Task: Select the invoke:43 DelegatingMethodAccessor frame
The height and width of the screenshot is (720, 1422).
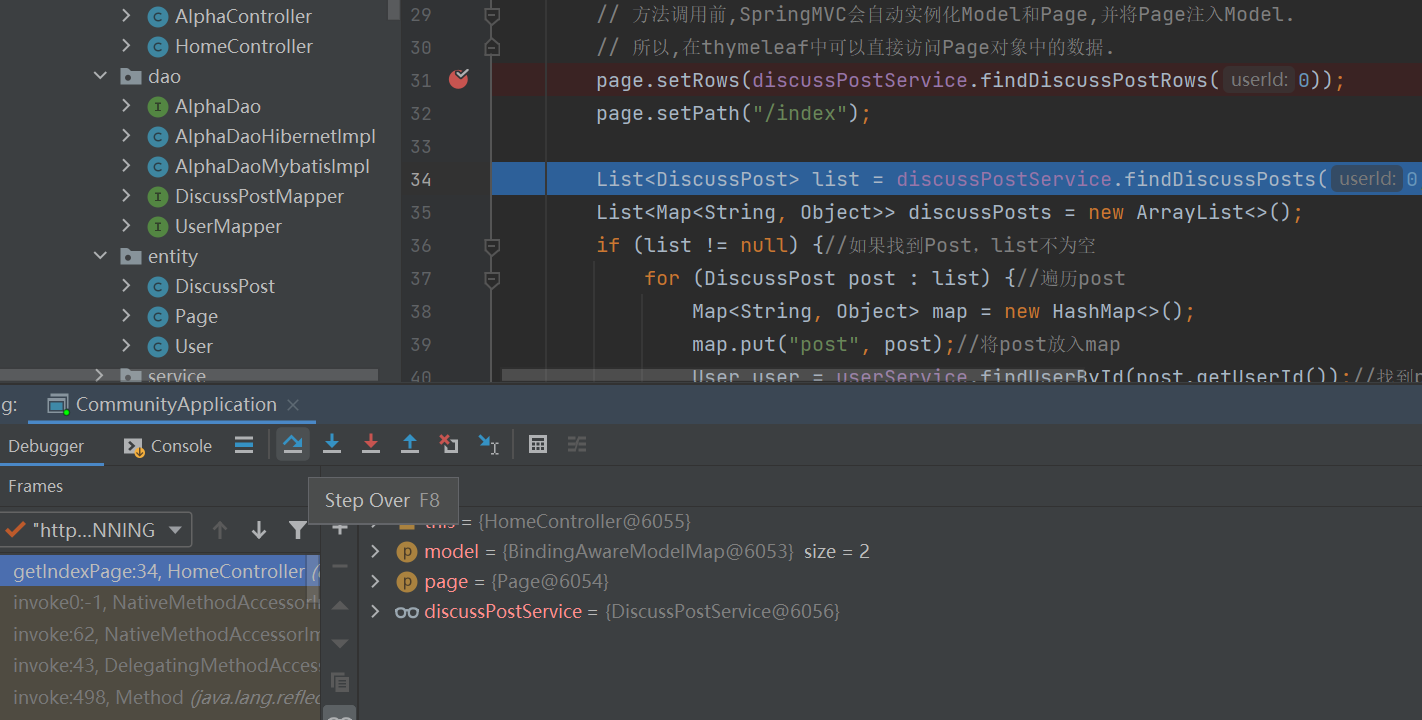Action: (160, 665)
